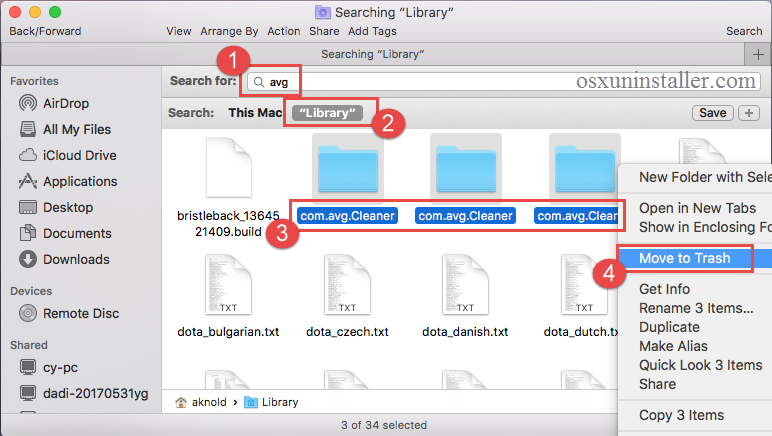Screen dimensions: 772x436
Task: Choose Share in context menu
Action: [695, 384]
